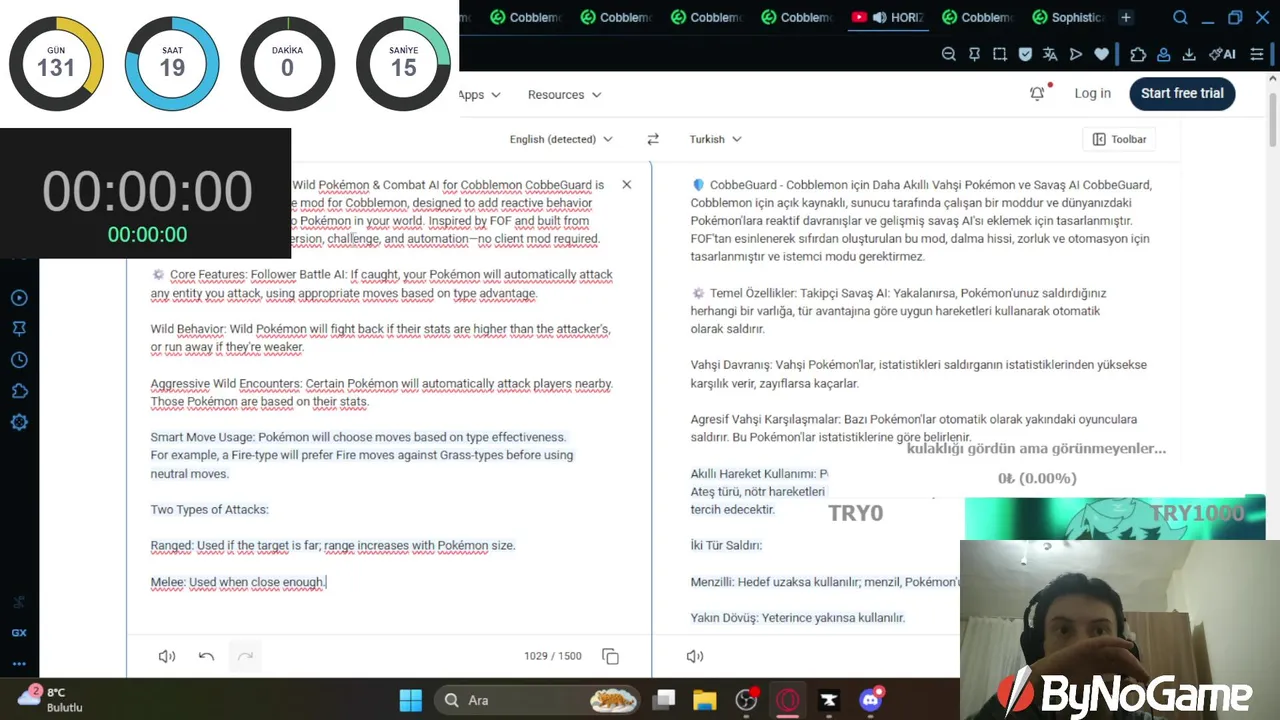Open Task View in the taskbar
Image resolution: width=1280 pixels, height=720 pixels.
click(x=664, y=700)
